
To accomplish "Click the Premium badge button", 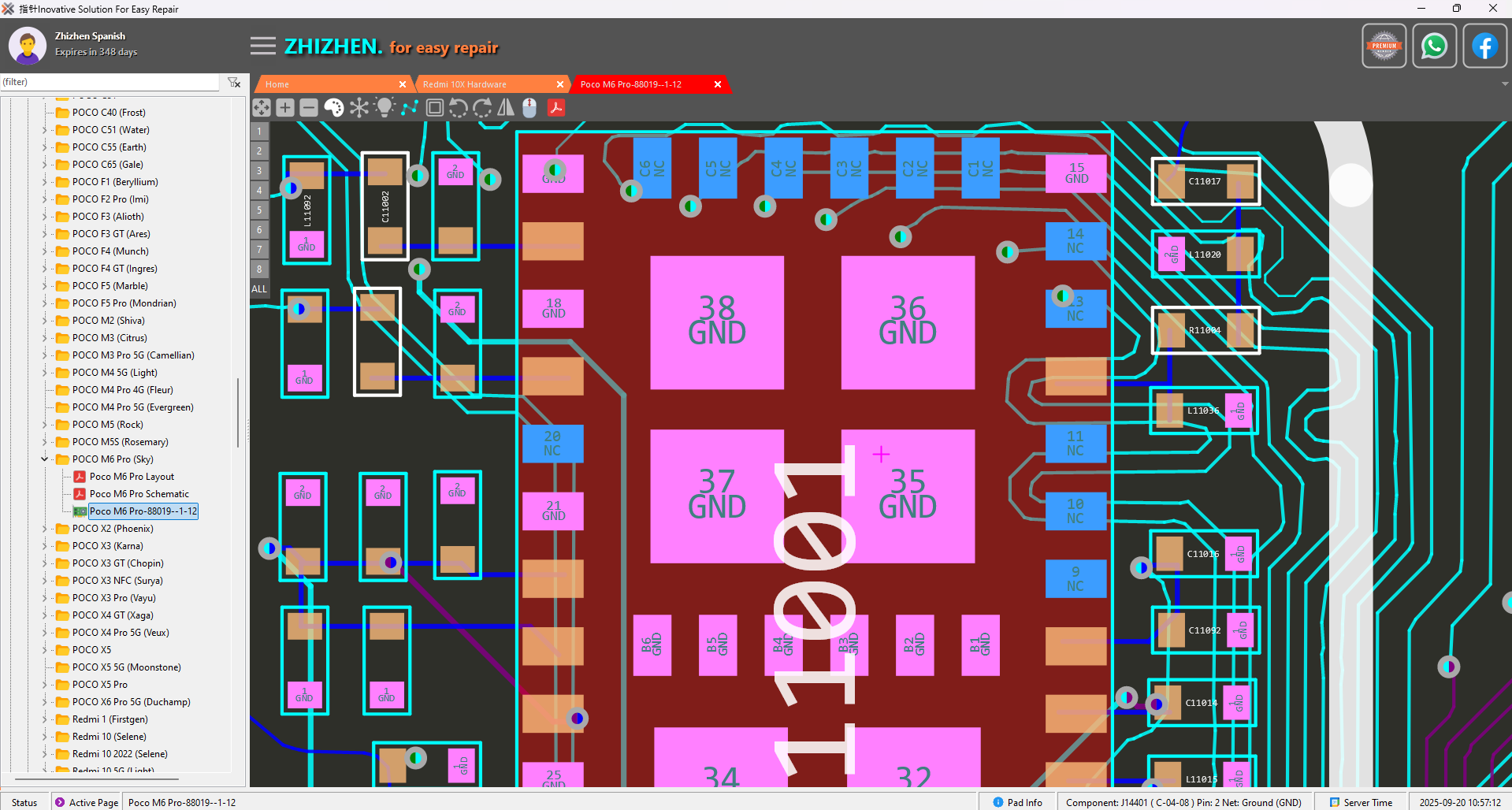I will point(1384,46).
